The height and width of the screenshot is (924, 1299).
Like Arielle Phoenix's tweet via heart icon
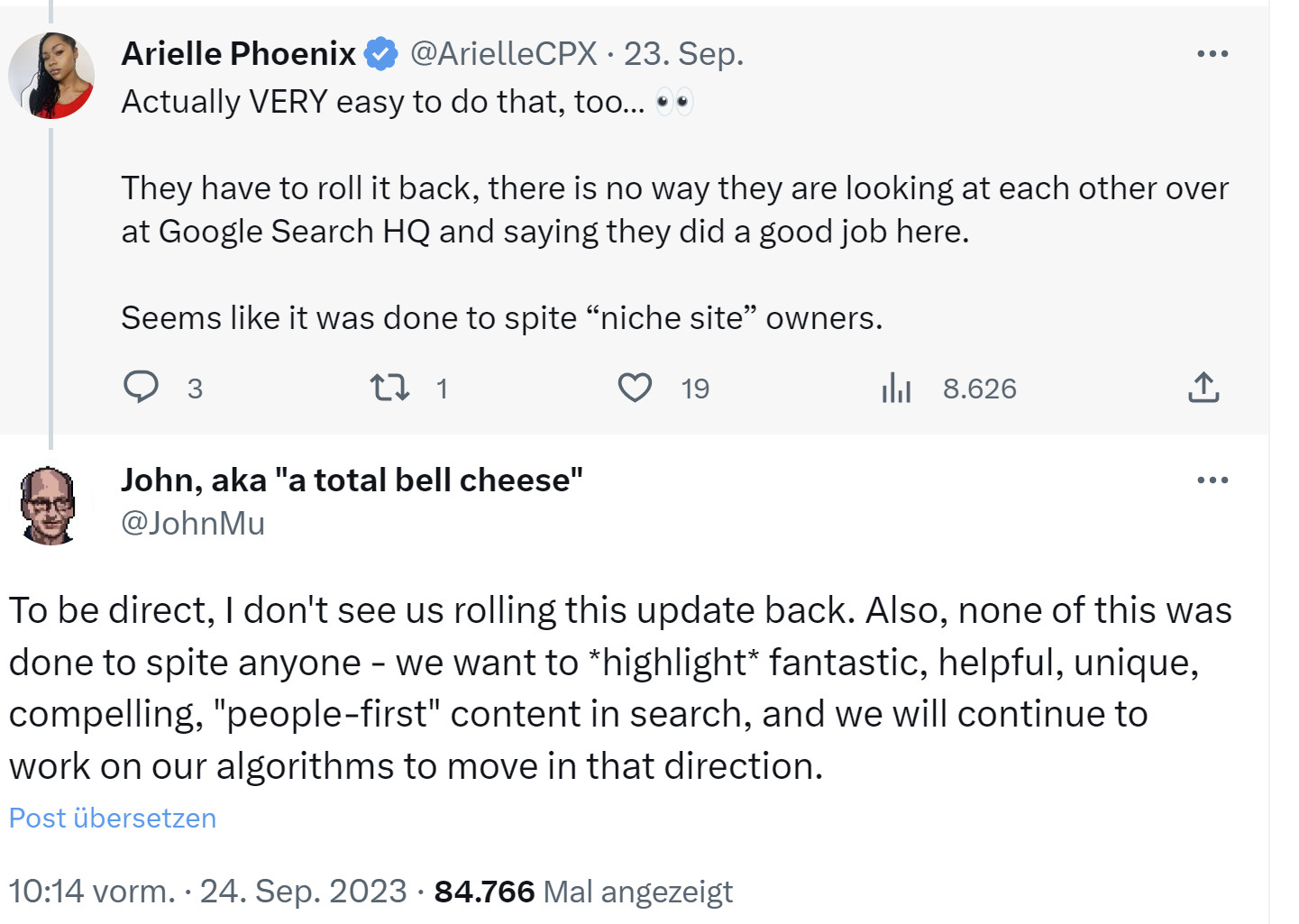click(x=635, y=388)
